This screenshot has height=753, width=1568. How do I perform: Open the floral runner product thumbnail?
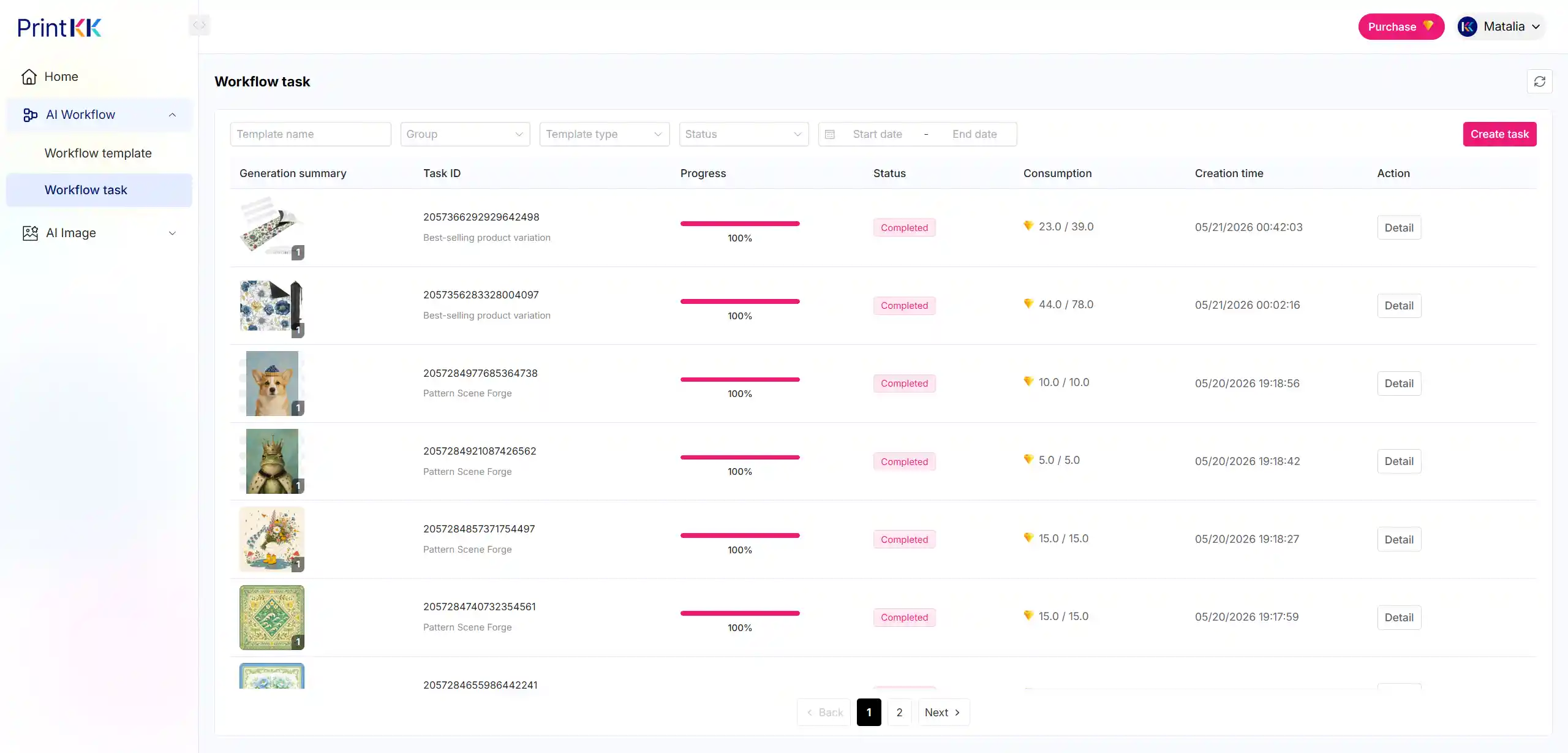click(272, 227)
